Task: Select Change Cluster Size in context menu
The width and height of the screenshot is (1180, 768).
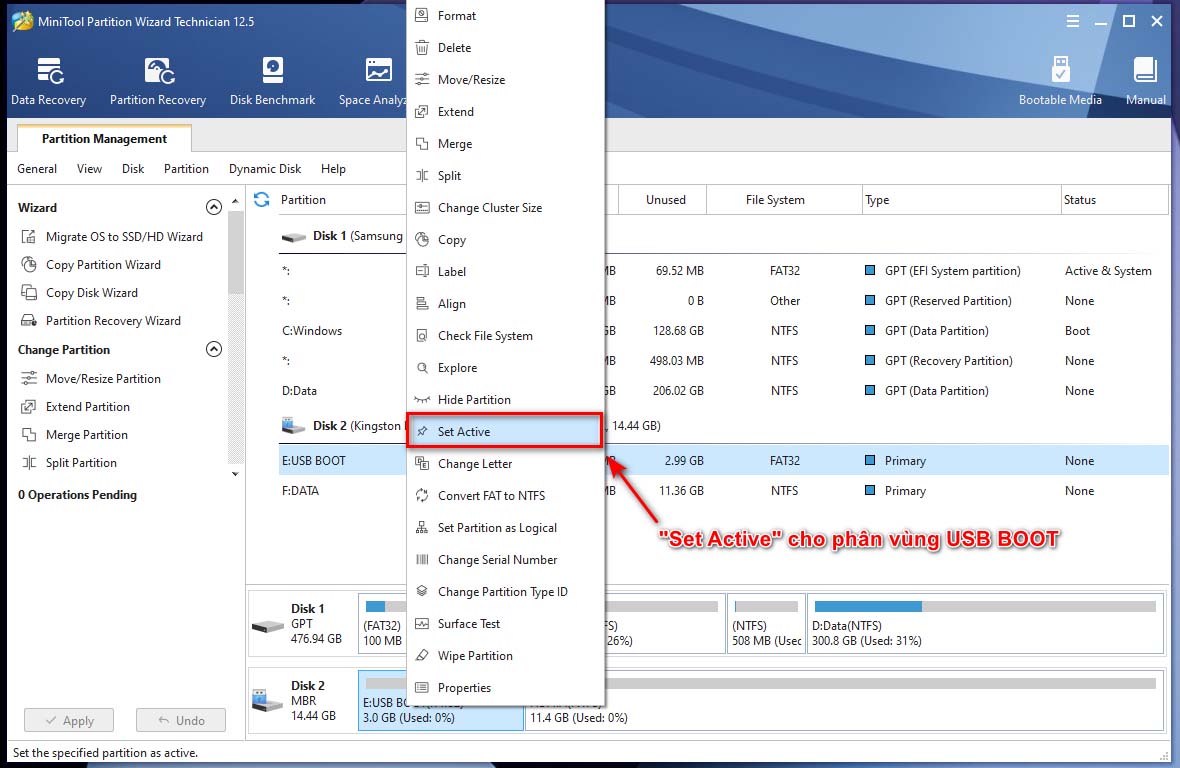Action: (x=506, y=208)
